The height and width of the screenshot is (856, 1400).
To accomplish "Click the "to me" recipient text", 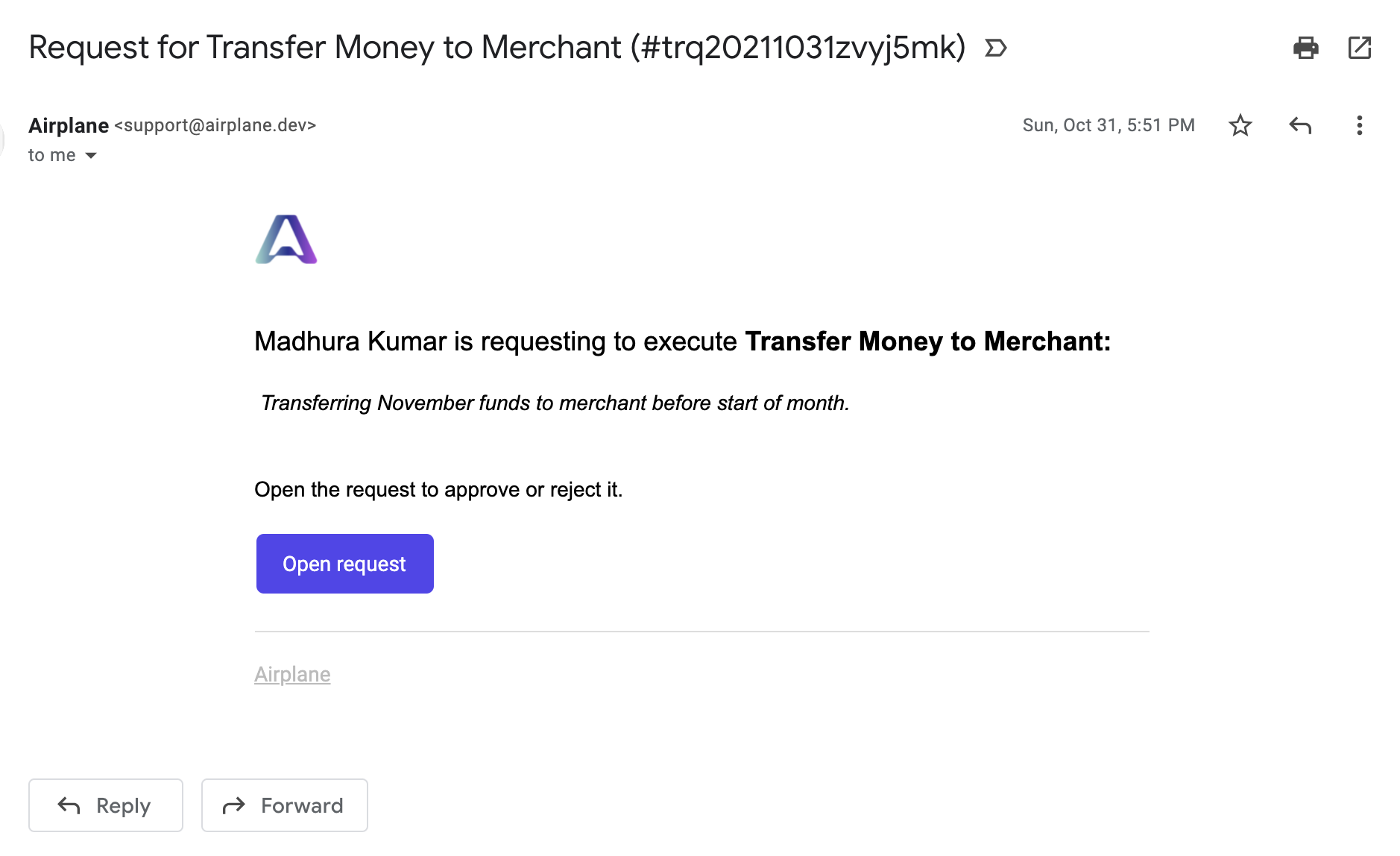I will [52, 155].
